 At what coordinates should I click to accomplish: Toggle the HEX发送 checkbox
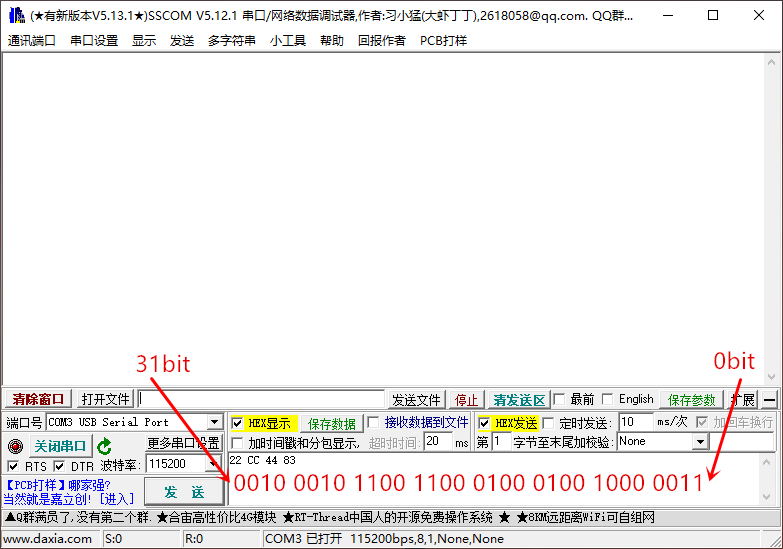[x=485, y=423]
